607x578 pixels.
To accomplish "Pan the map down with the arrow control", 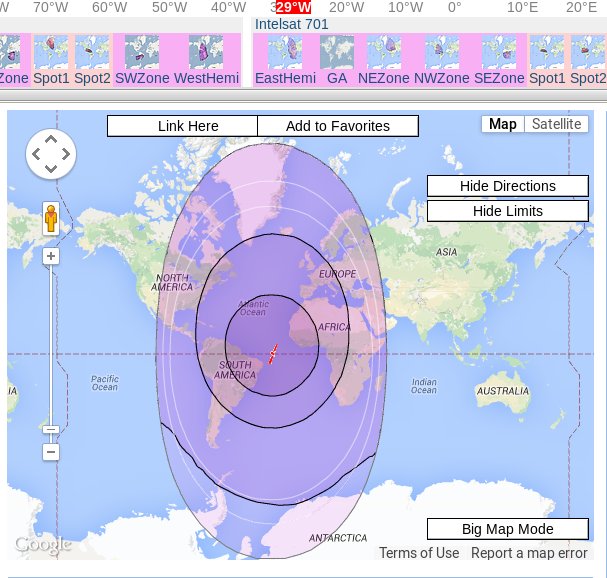I will [51, 168].
